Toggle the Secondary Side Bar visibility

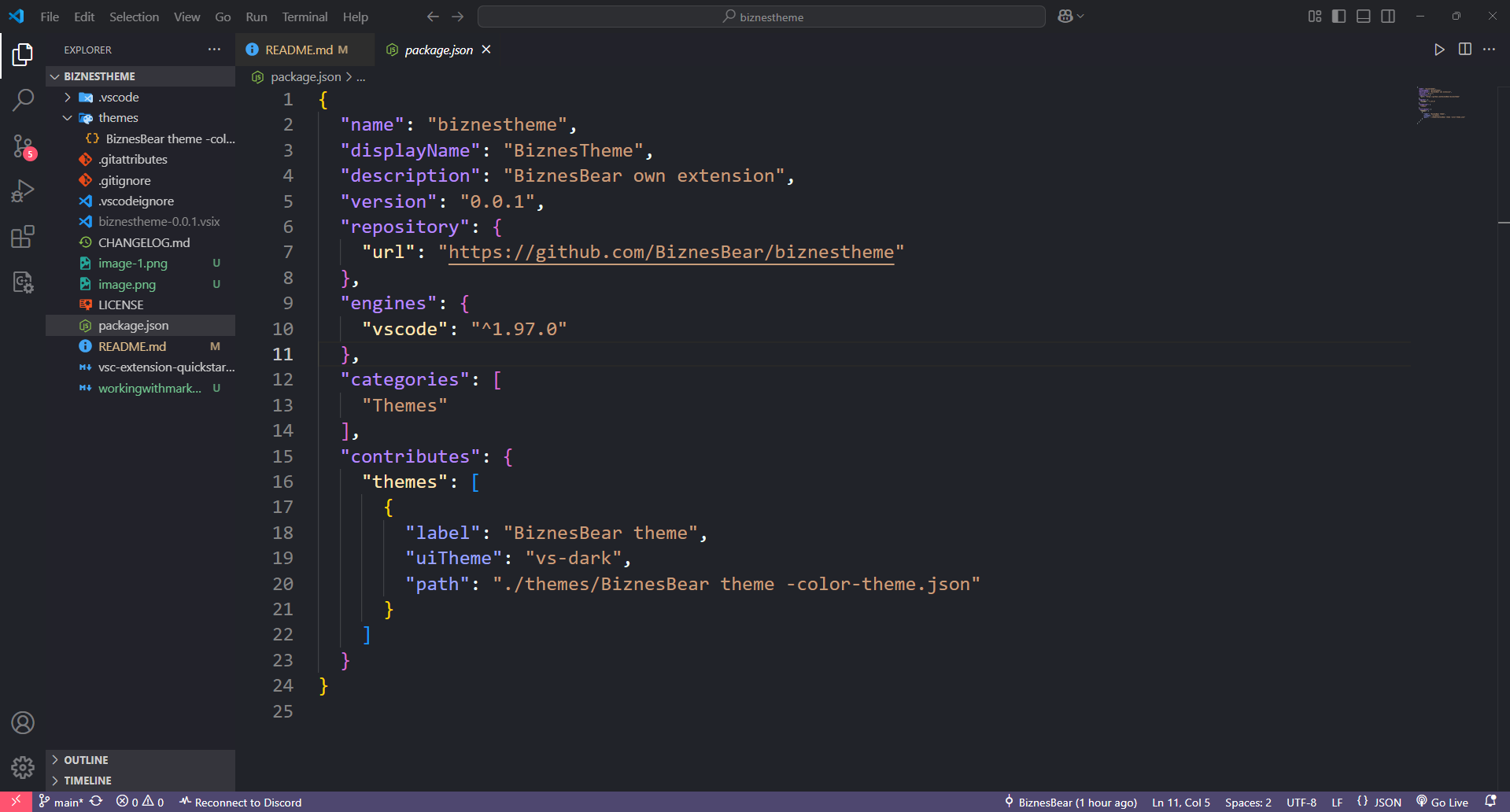click(1388, 17)
